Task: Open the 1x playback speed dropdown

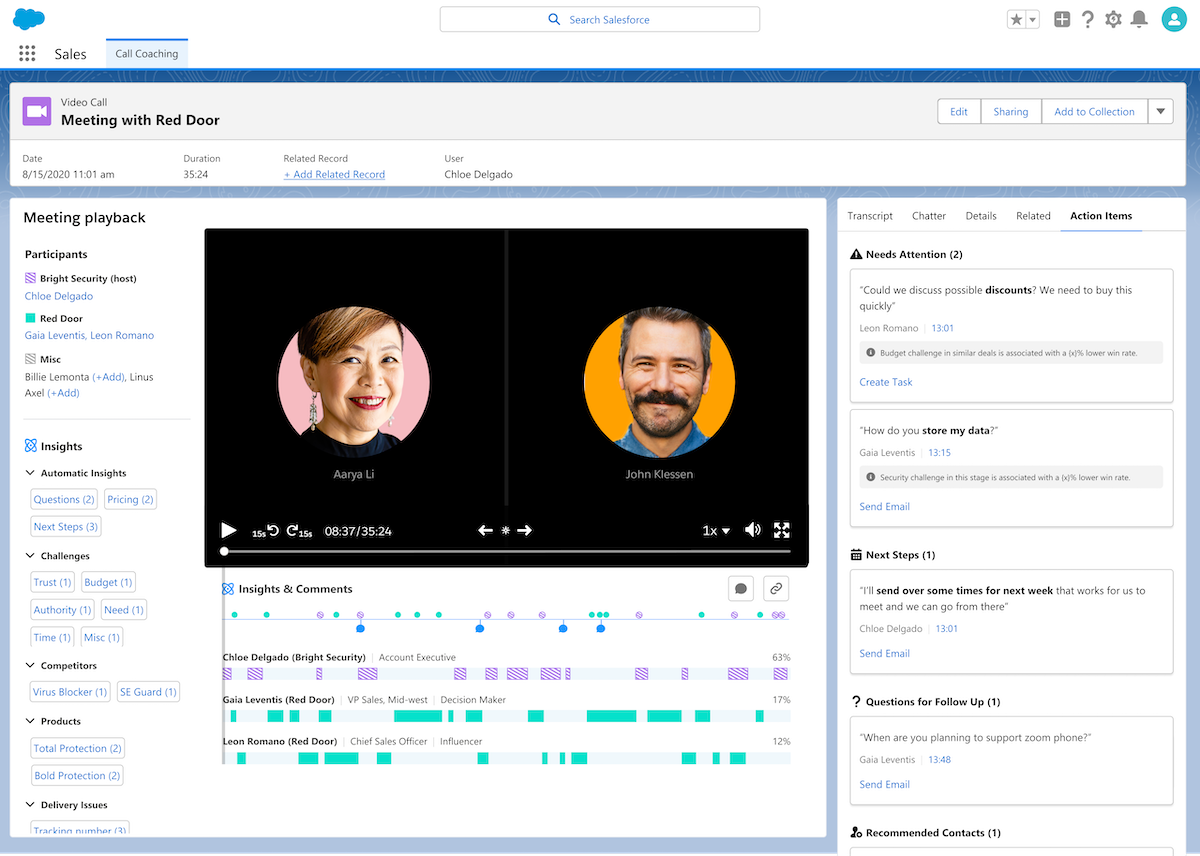Action: coord(715,530)
